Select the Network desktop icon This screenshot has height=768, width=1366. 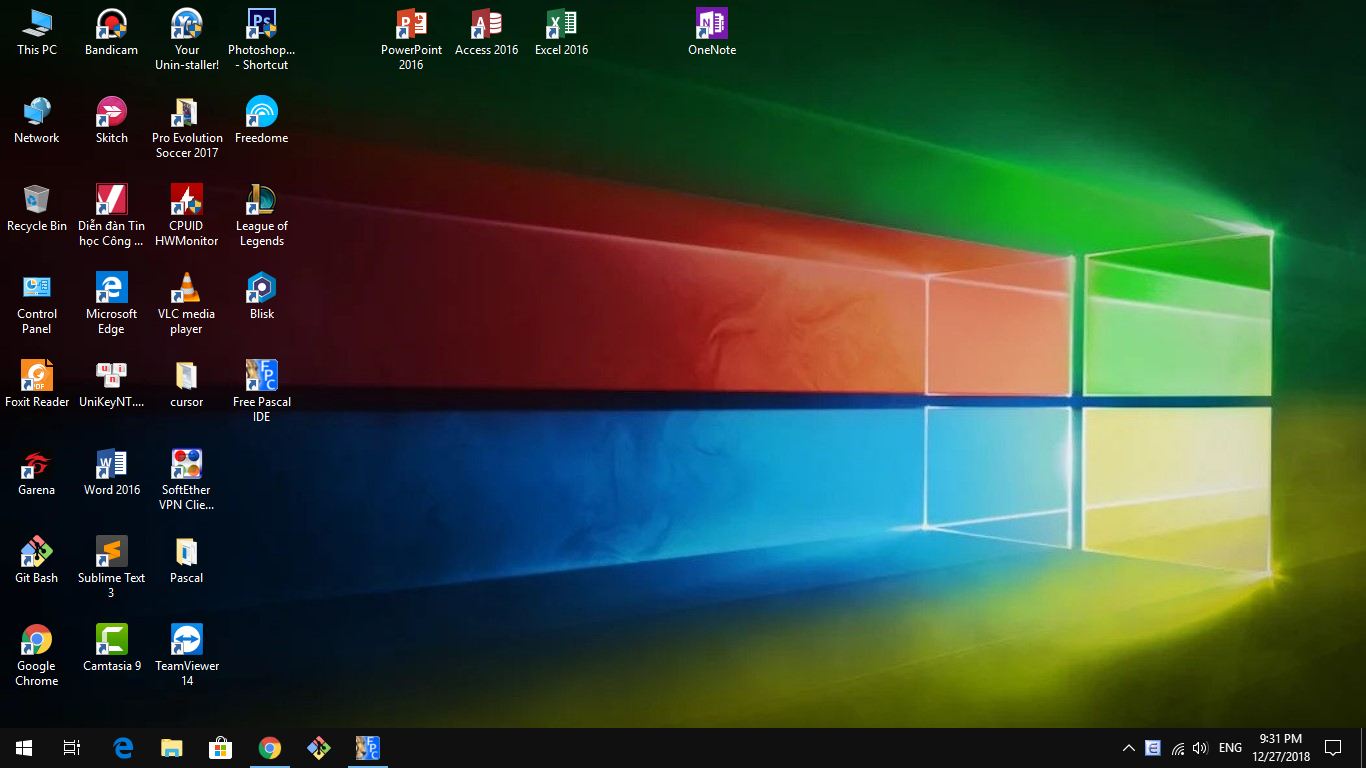pos(37,120)
